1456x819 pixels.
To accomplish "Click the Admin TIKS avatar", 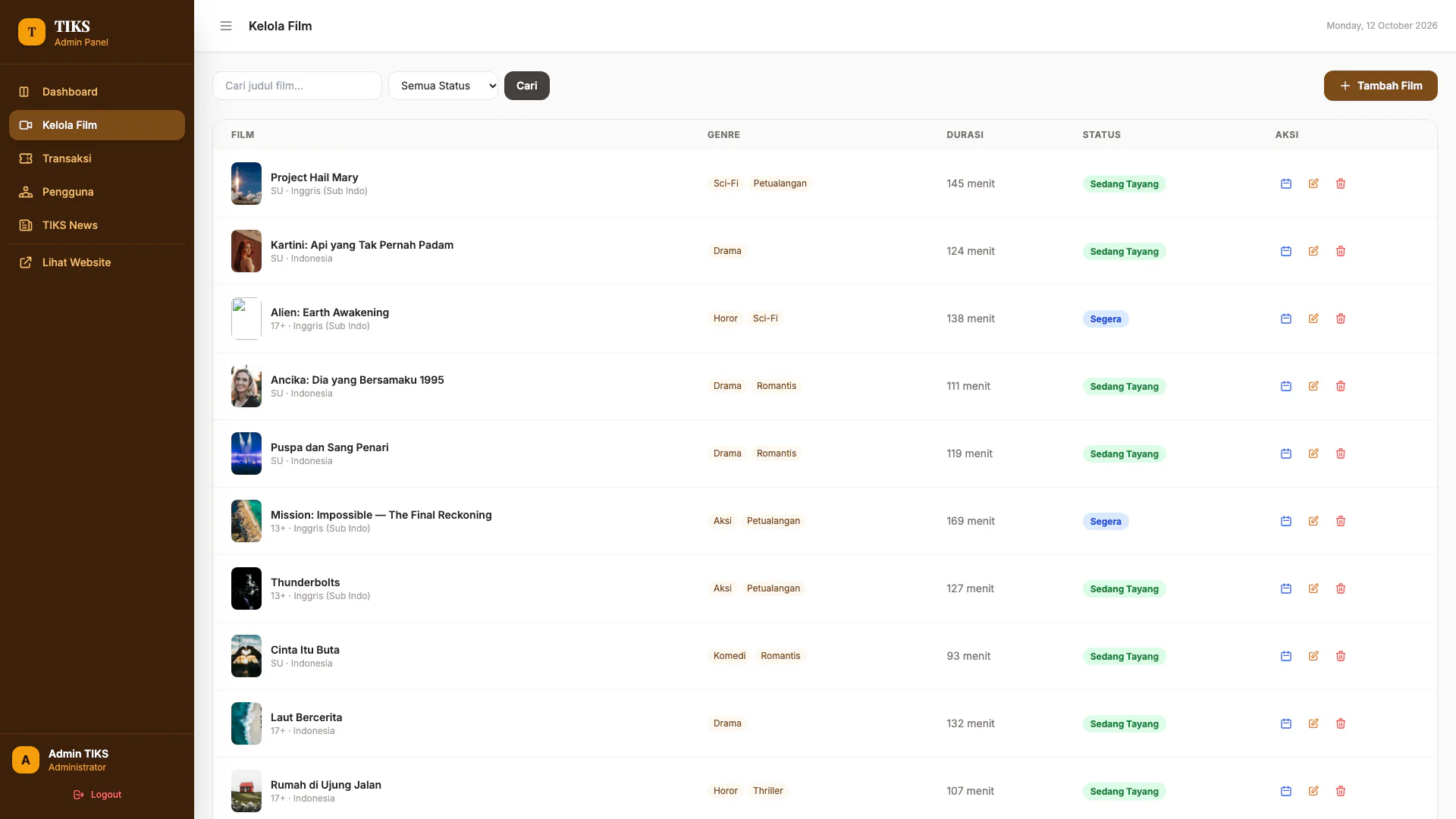I will [x=26, y=760].
